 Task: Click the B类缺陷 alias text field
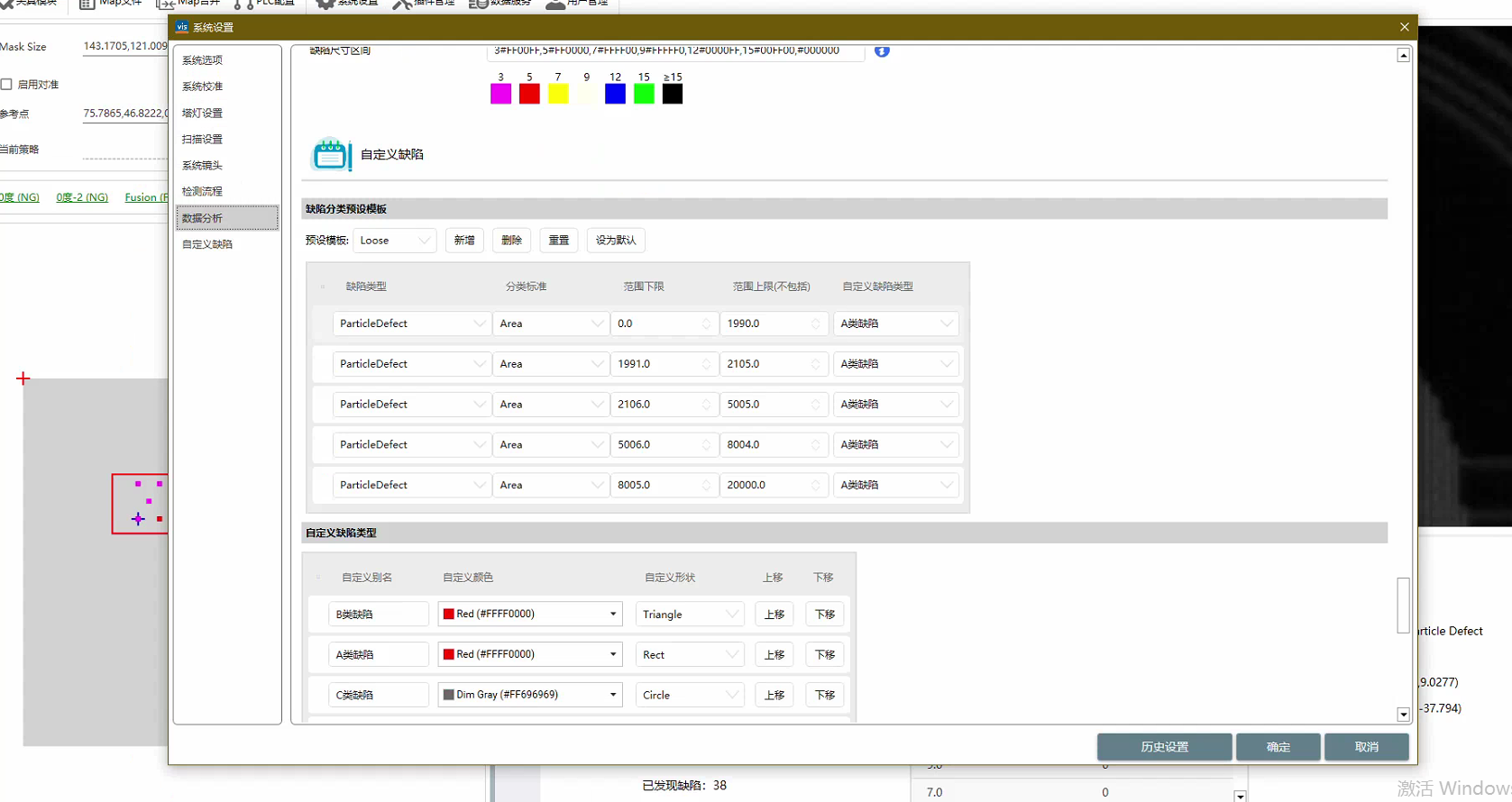click(x=379, y=615)
